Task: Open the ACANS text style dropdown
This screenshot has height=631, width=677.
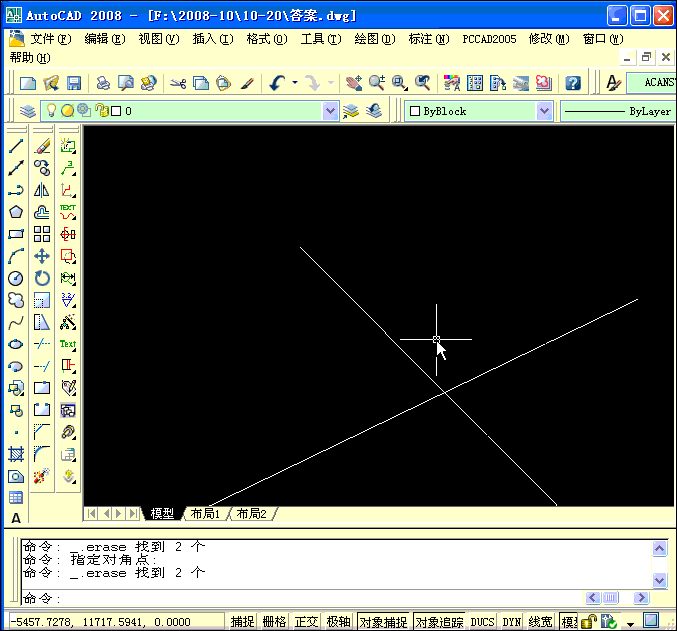Action: click(x=651, y=82)
